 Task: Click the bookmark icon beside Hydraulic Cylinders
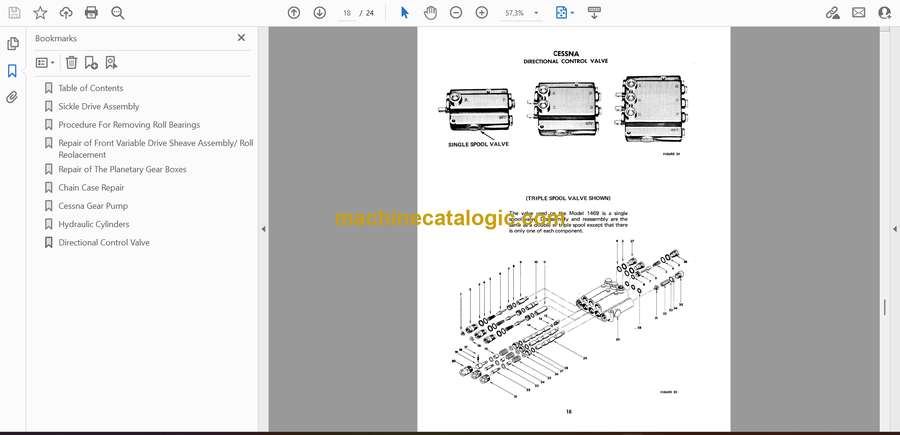click(49, 224)
